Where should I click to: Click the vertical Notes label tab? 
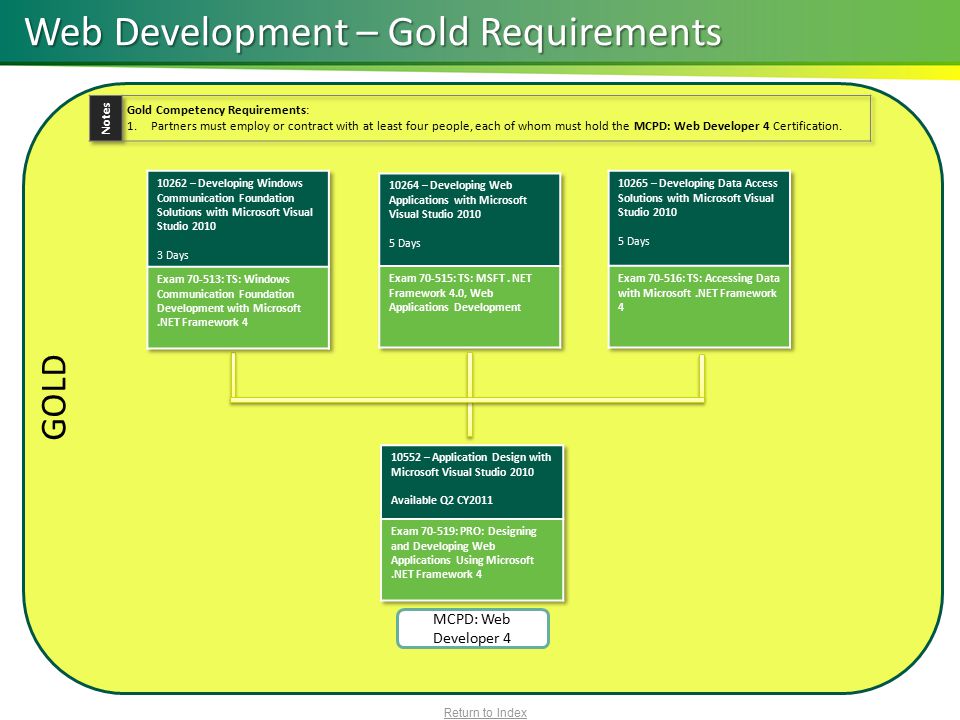[106, 119]
